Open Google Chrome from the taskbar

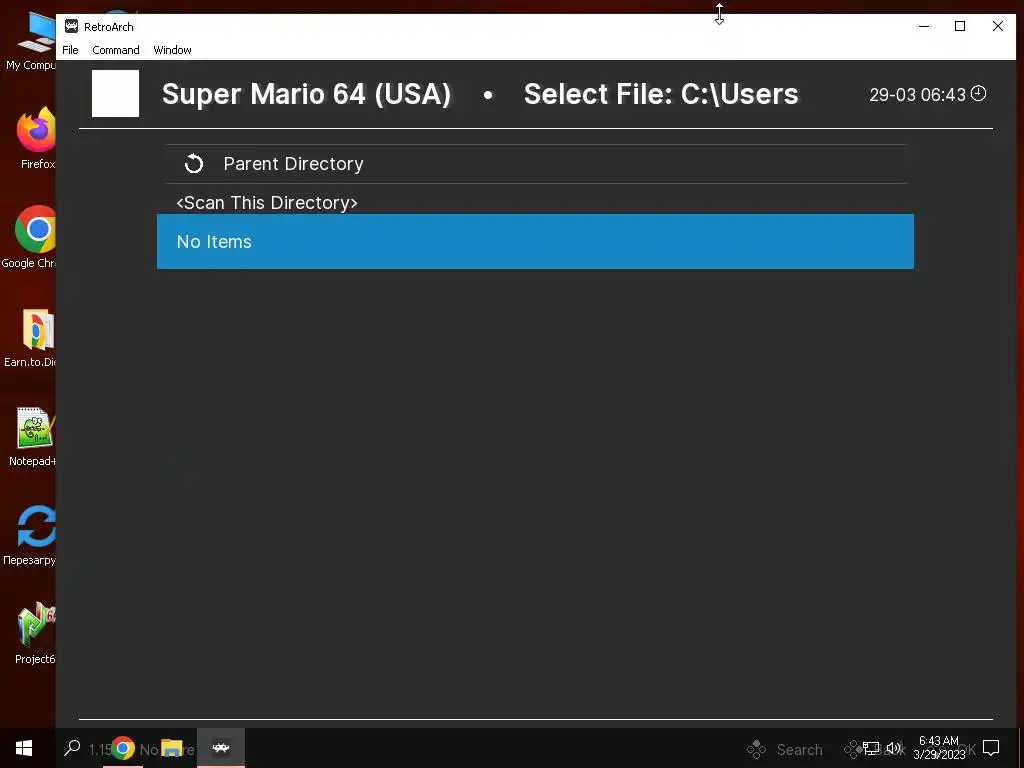[122, 748]
